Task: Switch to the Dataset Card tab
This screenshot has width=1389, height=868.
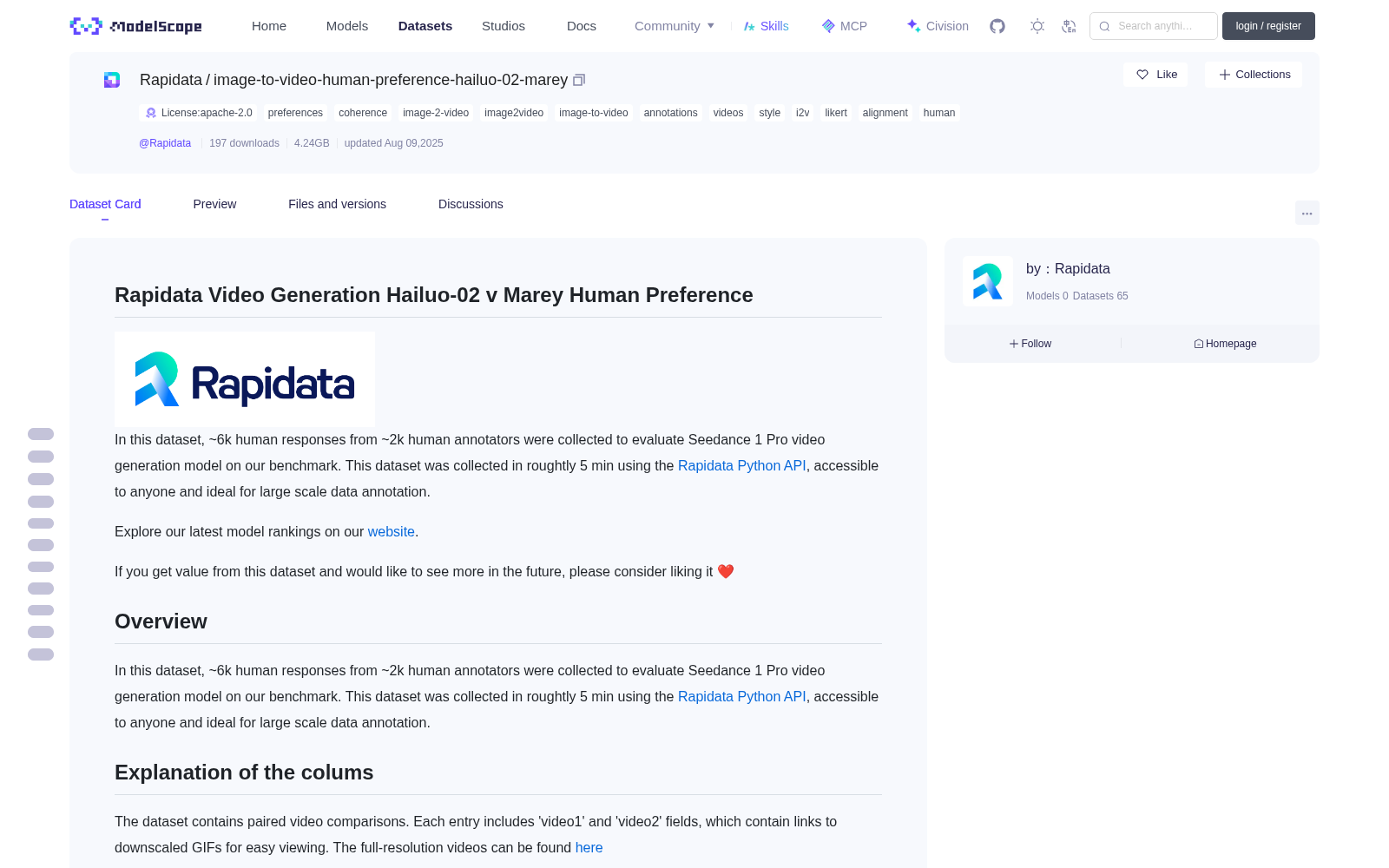Action: pos(105,204)
